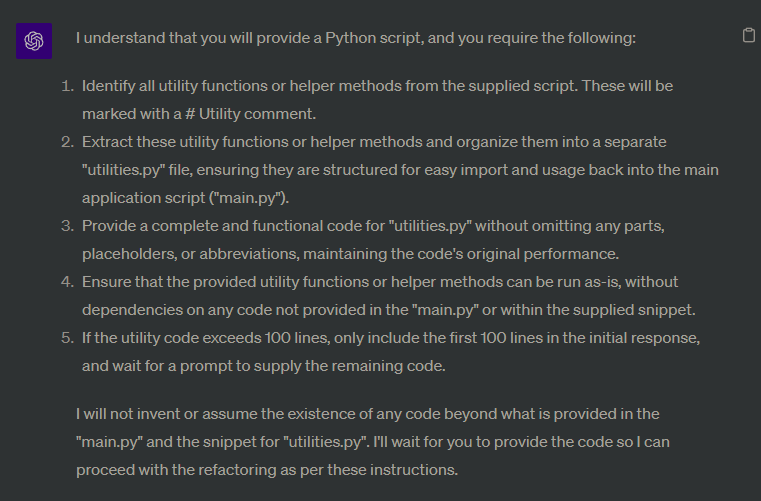Click the "Provide a complete and functional code" line

(373, 226)
